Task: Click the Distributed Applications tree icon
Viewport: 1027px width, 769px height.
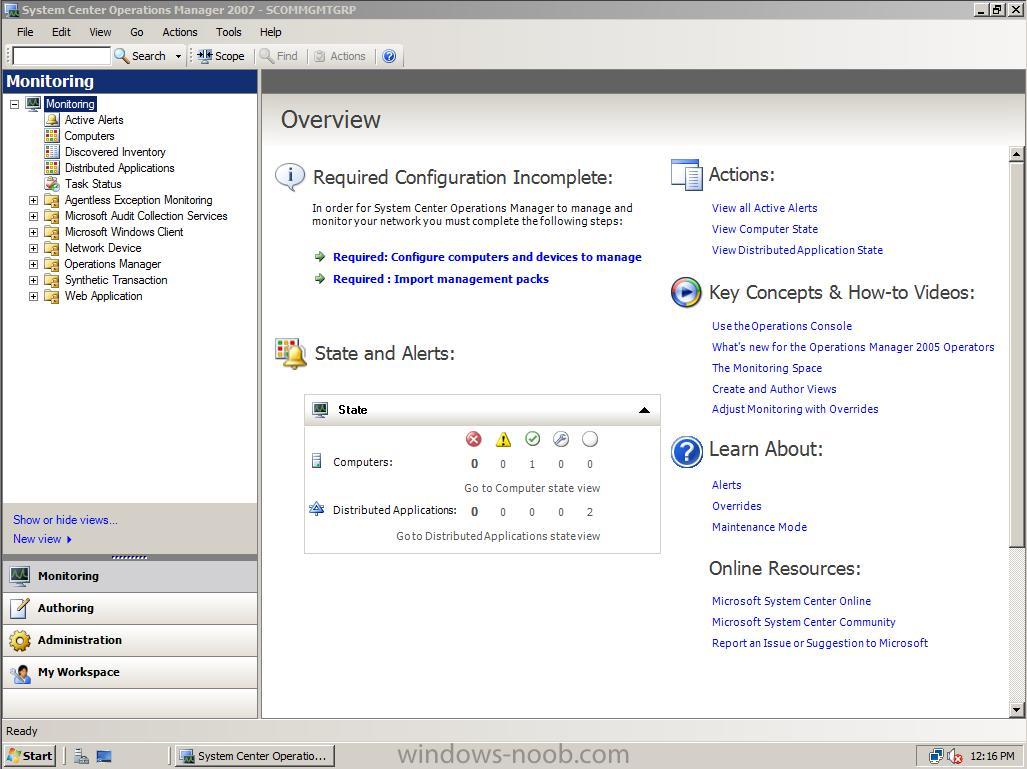Action: tap(52, 168)
